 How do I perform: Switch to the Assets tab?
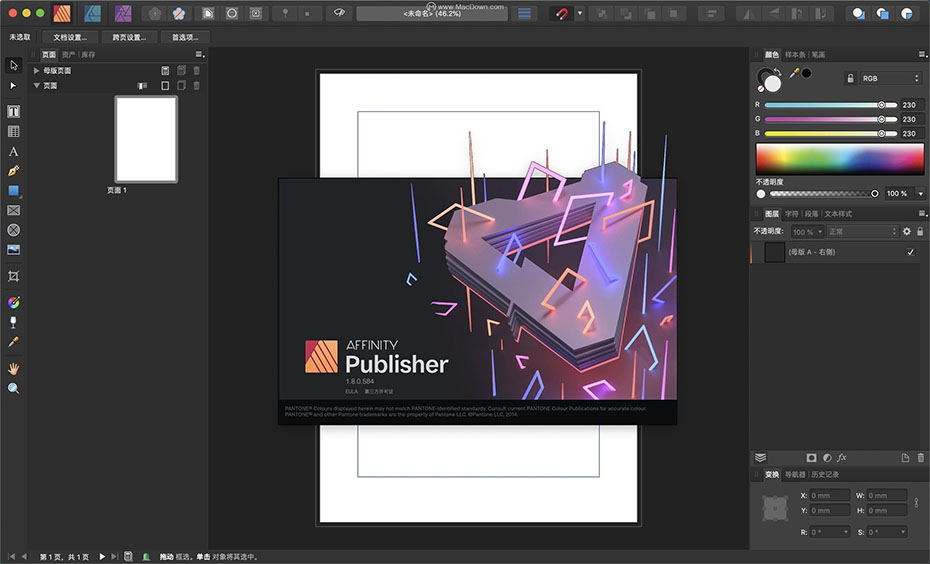[x=68, y=55]
